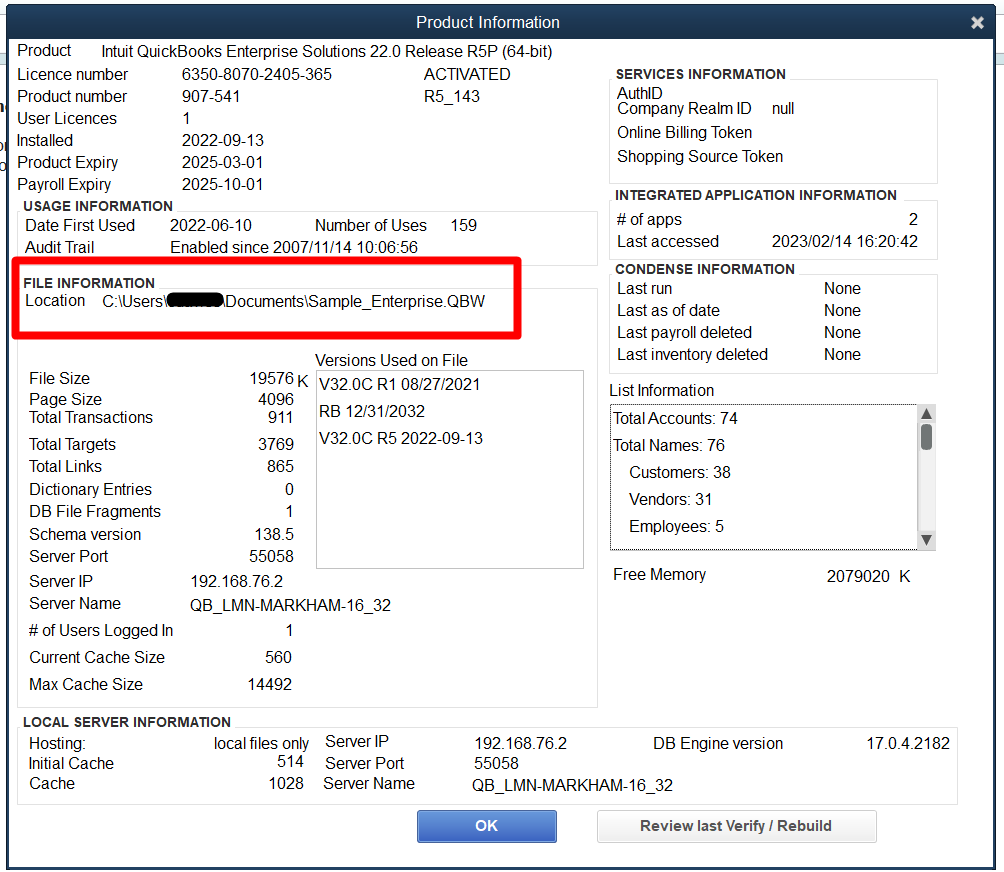Click Total Targets value 3769

(x=276, y=444)
